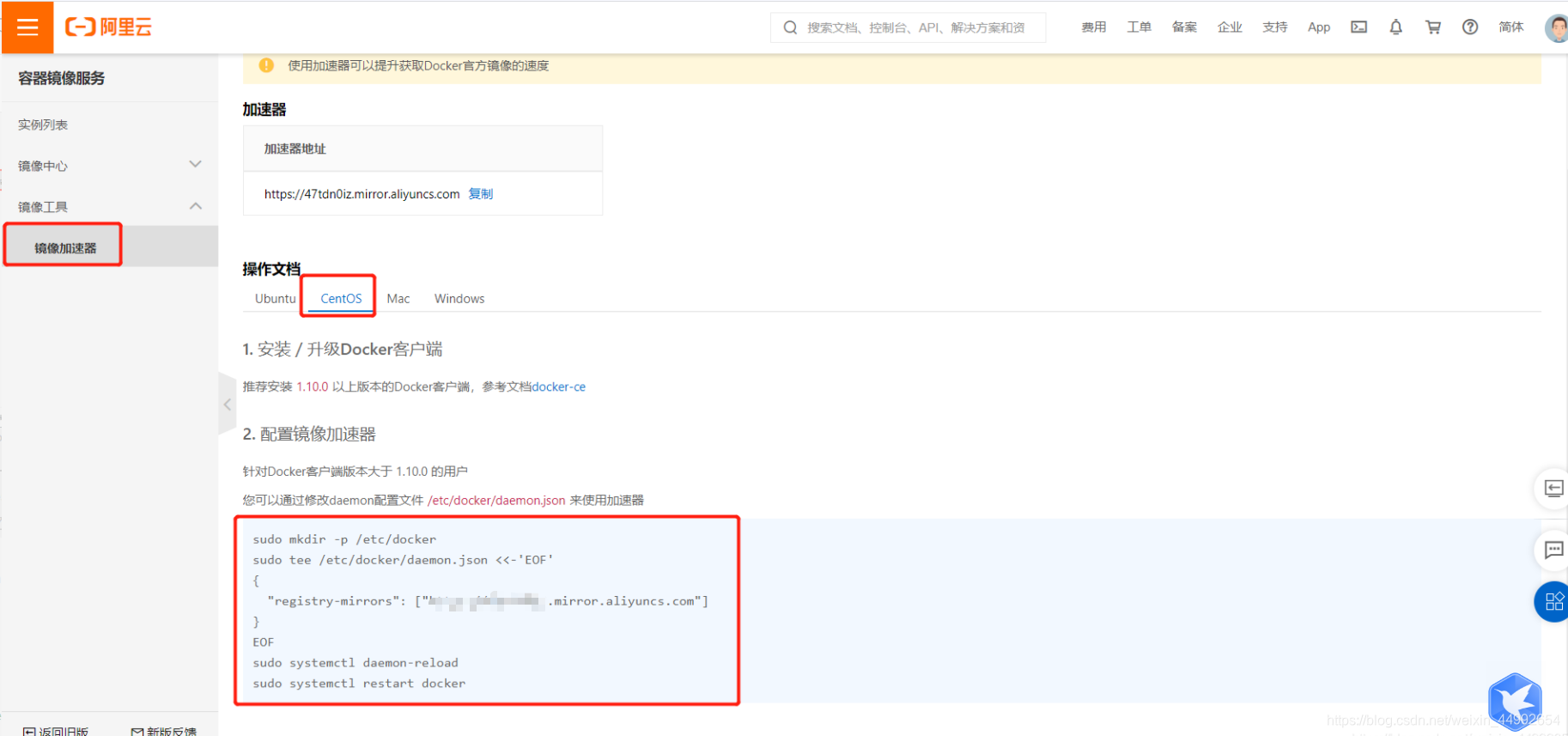Screen dimensions: 1568x736
Task: Open the 费用 menu
Action: pyautogui.click(x=1093, y=27)
